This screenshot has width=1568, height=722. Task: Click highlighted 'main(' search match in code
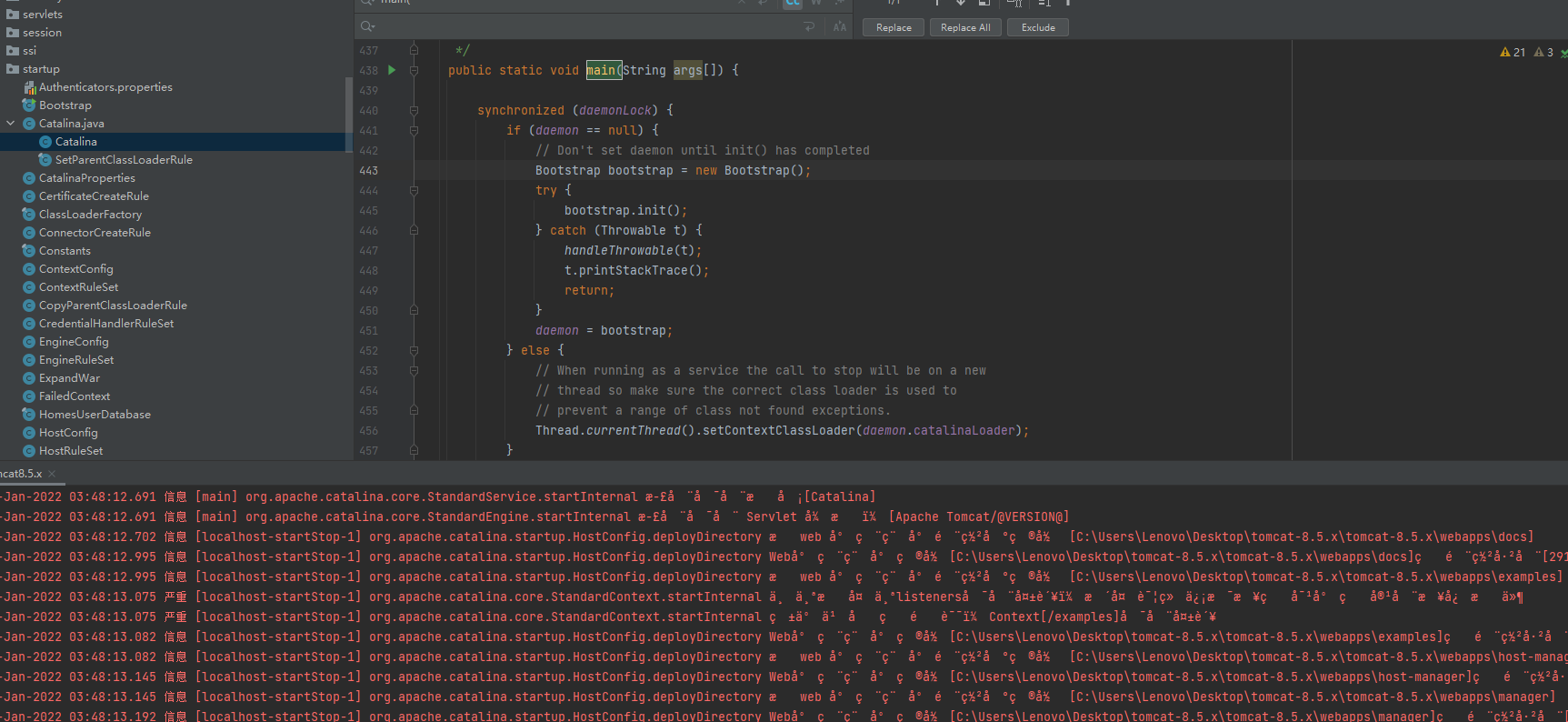click(x=604, y=70)
